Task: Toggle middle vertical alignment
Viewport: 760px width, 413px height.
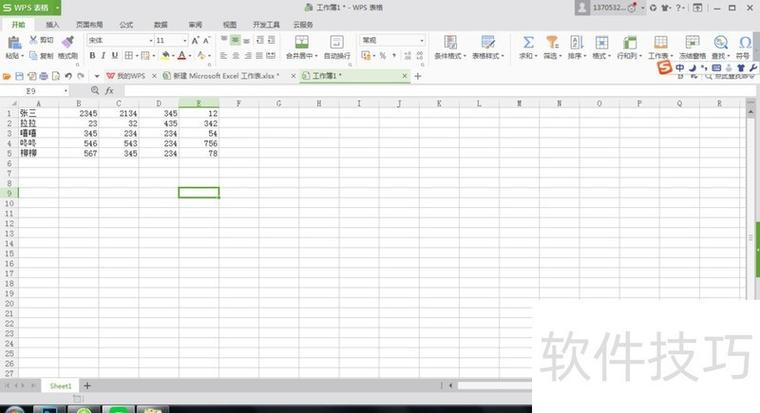Action: pyautogui.click(x=235, y=40)
